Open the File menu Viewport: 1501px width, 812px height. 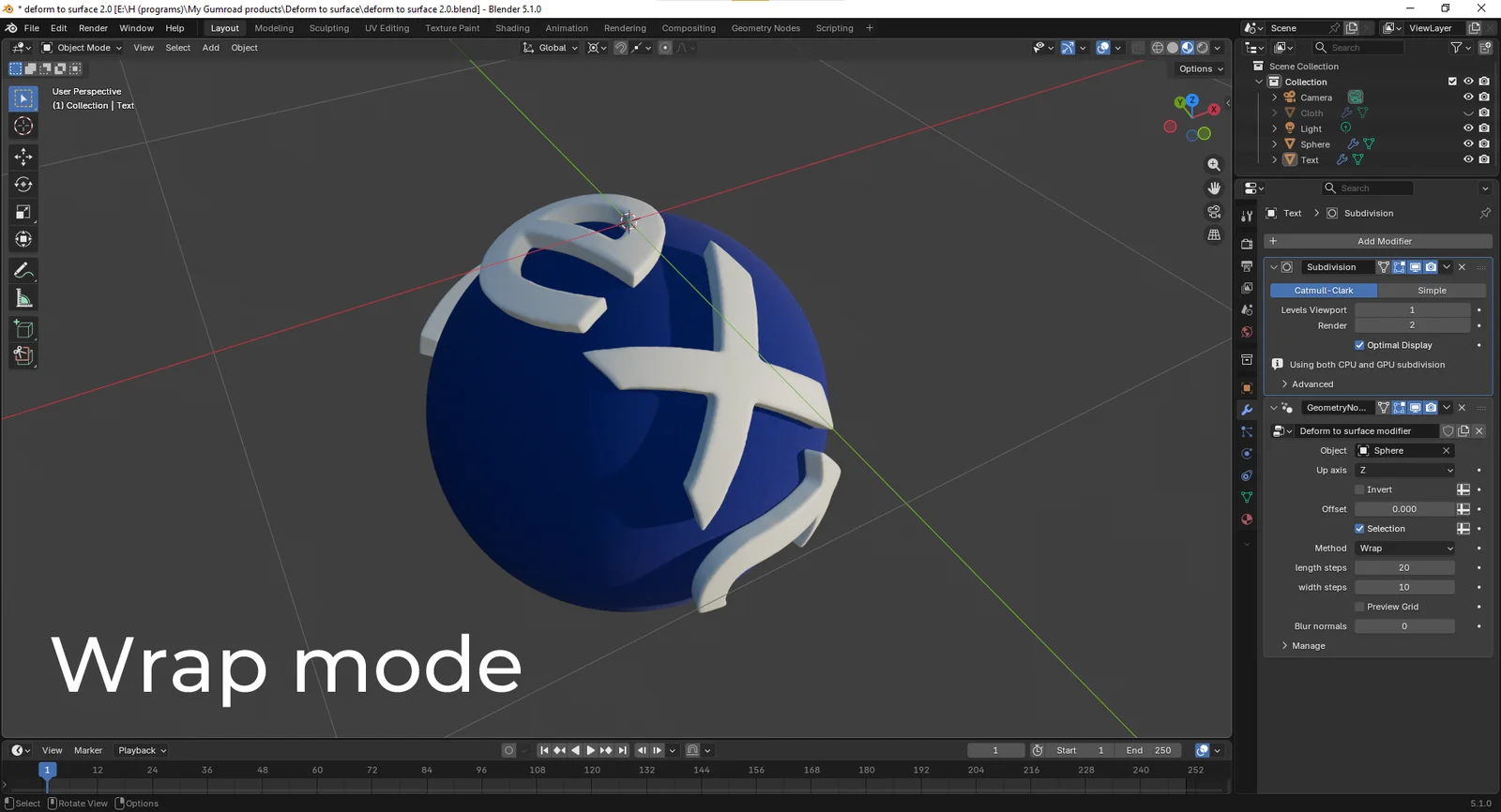(31, 28)
